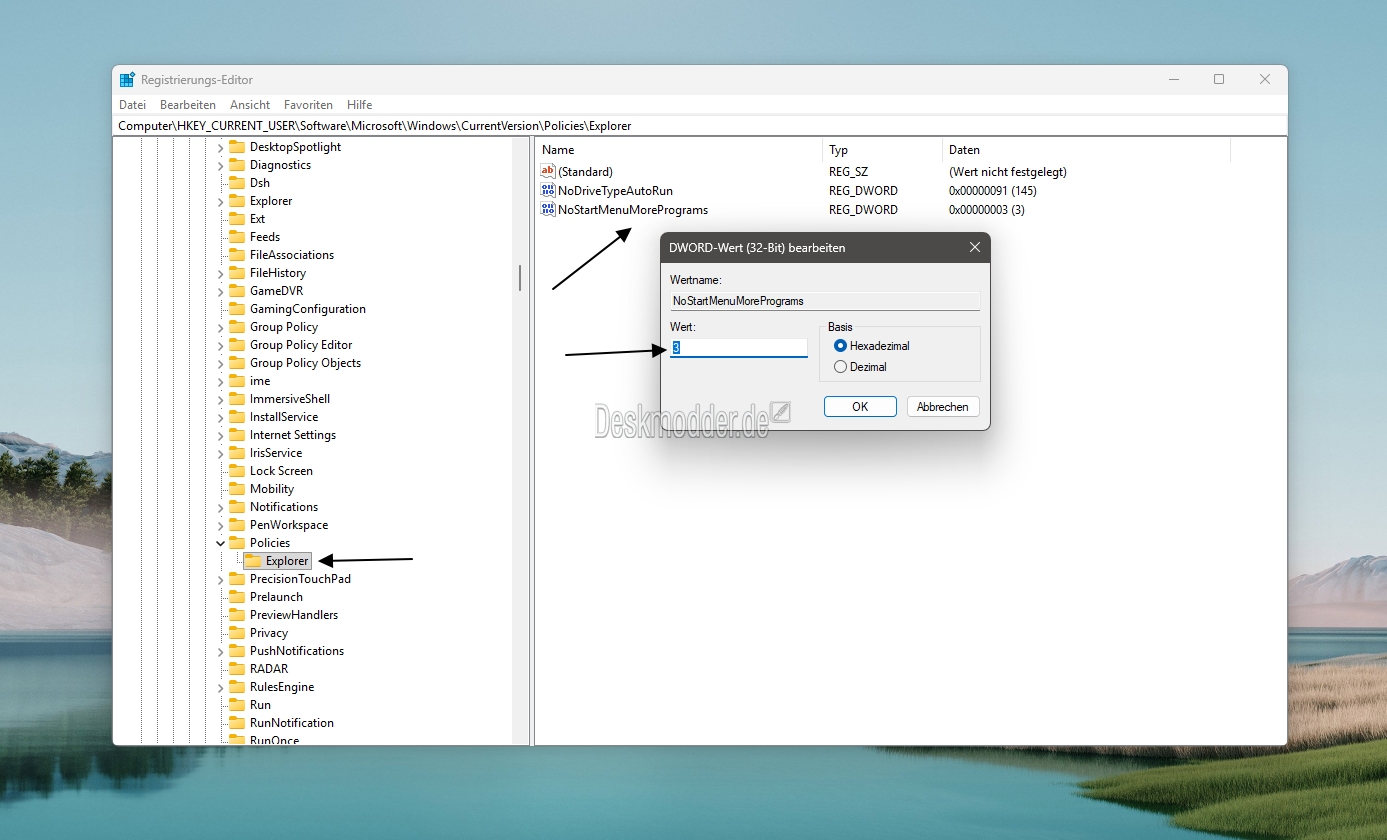Collapse the Policies tree node
Screen dimensions: 1387x840
221,543
